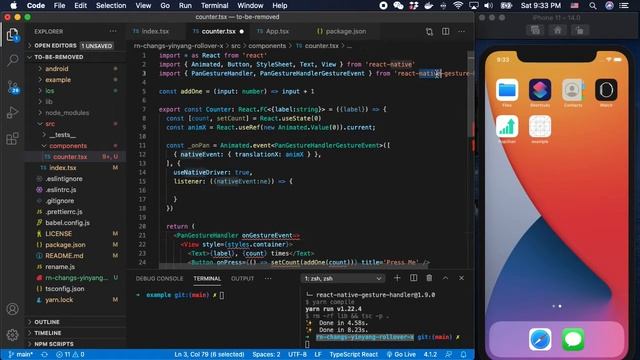This screenshot has height=360, width=640.
Task: Click feedback icon in status bar
Action: pyautogui.click(x=449, y=354)
